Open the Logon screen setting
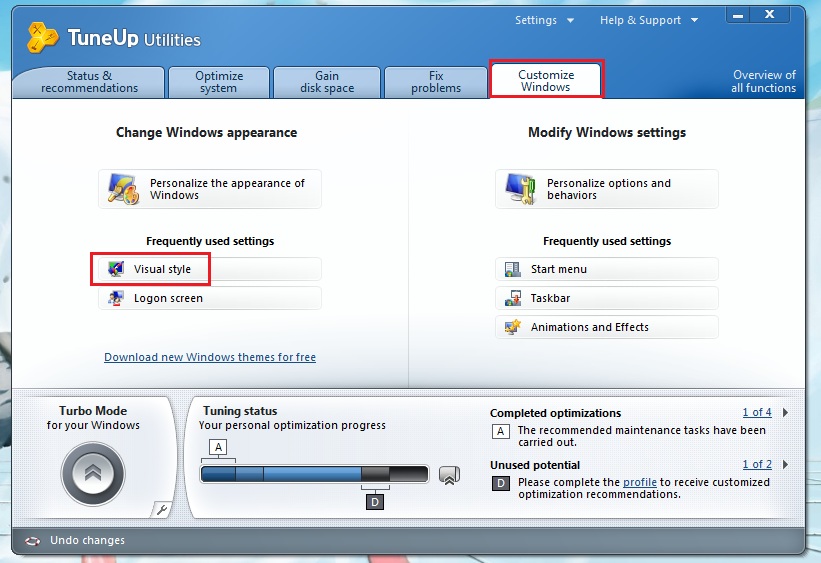The height and width of the screenshot is (563, 821). 210,298
